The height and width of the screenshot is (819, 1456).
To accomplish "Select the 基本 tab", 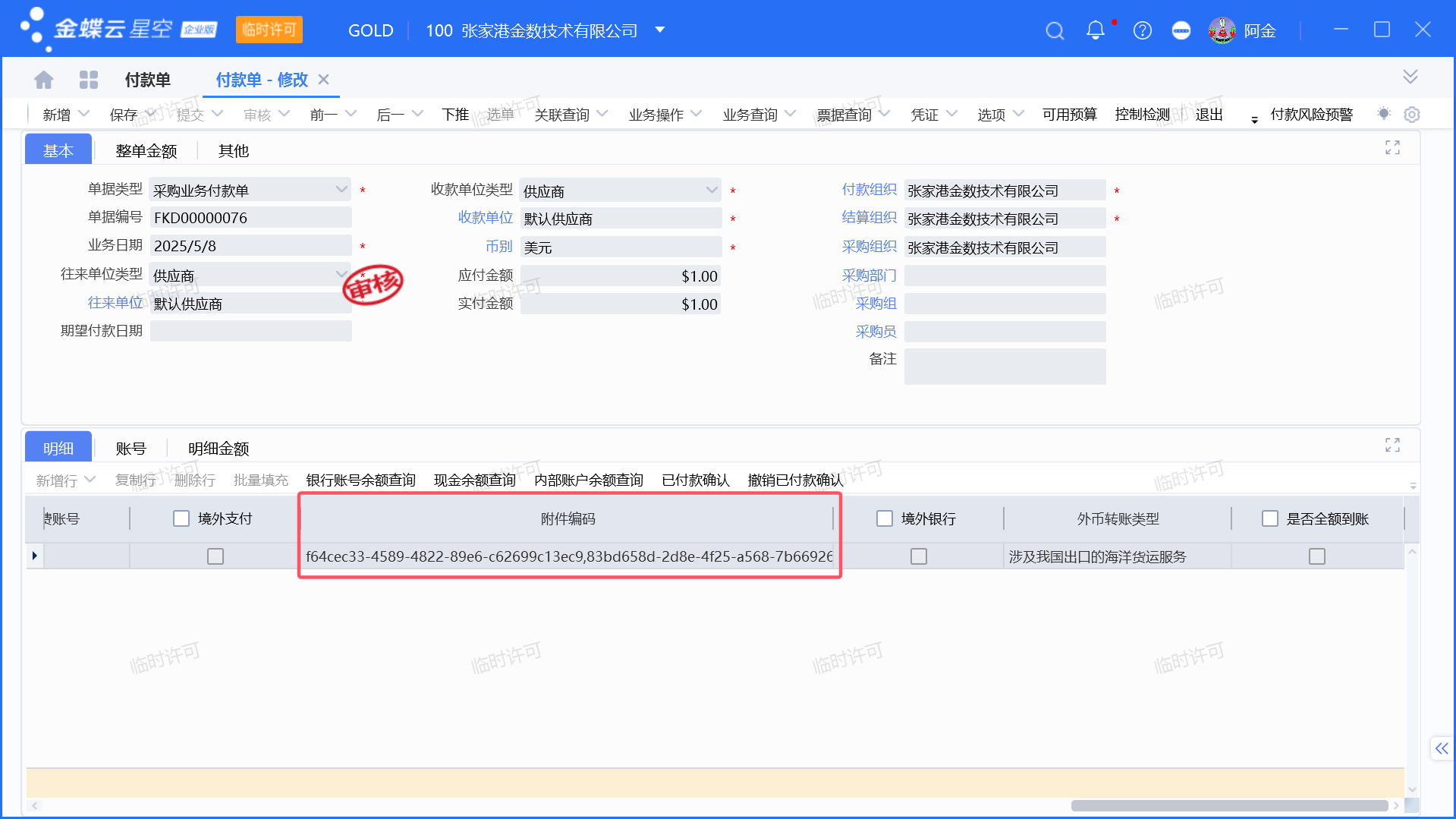I will [58, 150].
